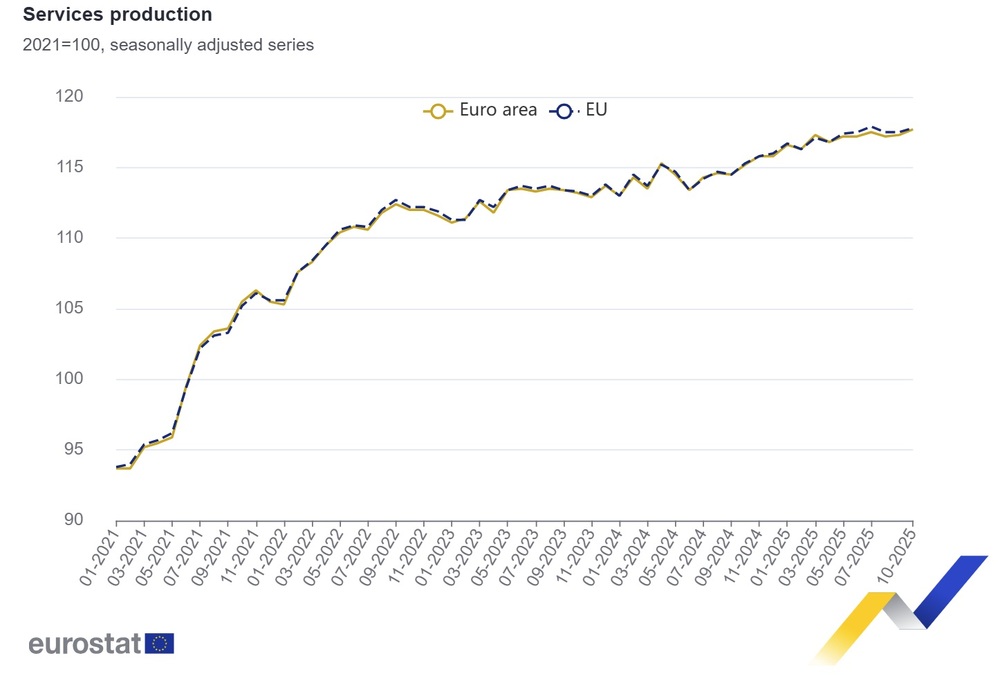Toggle the EU series label in legend
The width and height of the screenshot is (1000, 675).
(596, 111)
